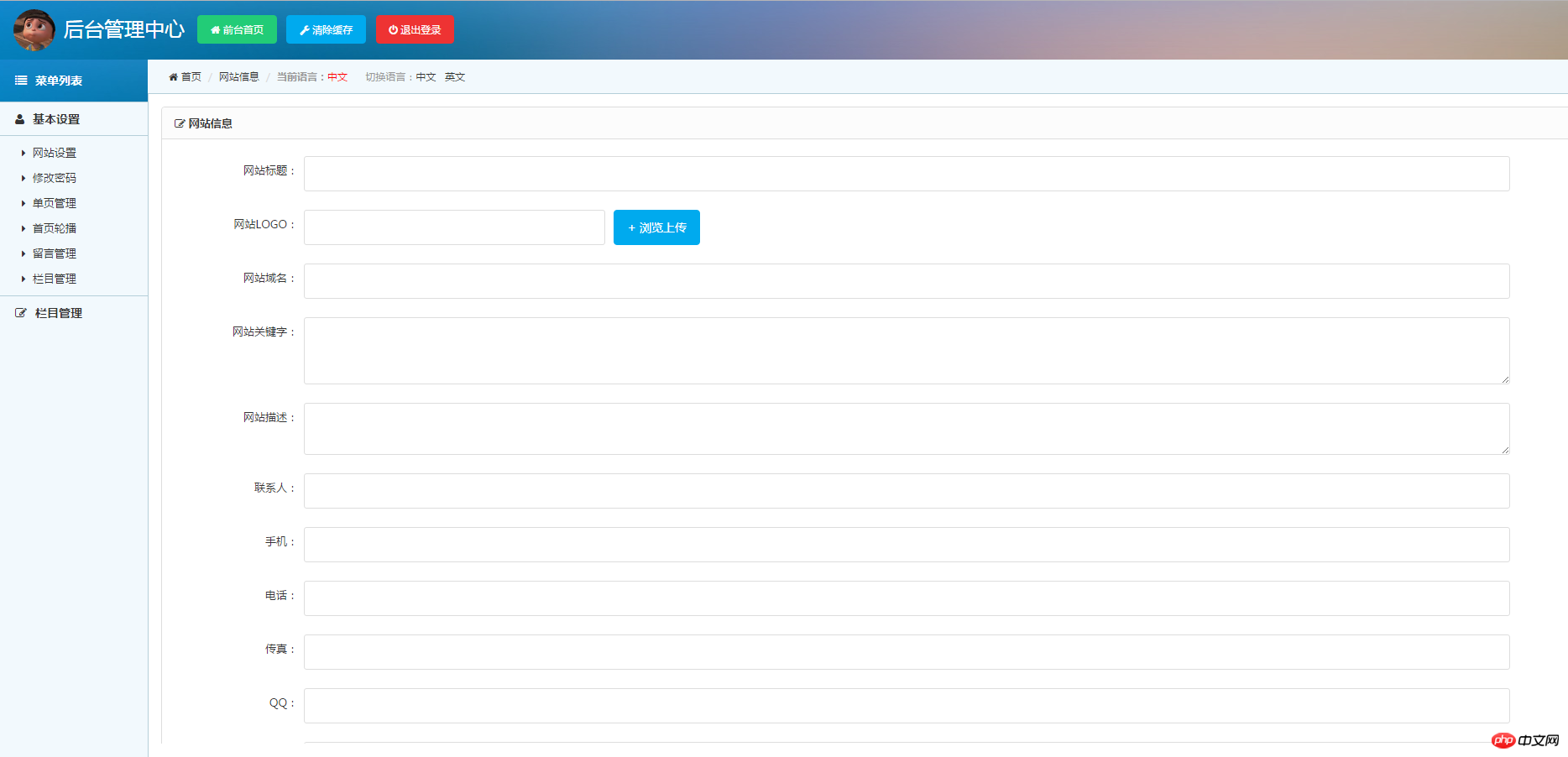Open 栏目管理 submenu item under 基本设置
This screenshot has width=1568, height=757.
pyautogui.click(x=55, y=279)
